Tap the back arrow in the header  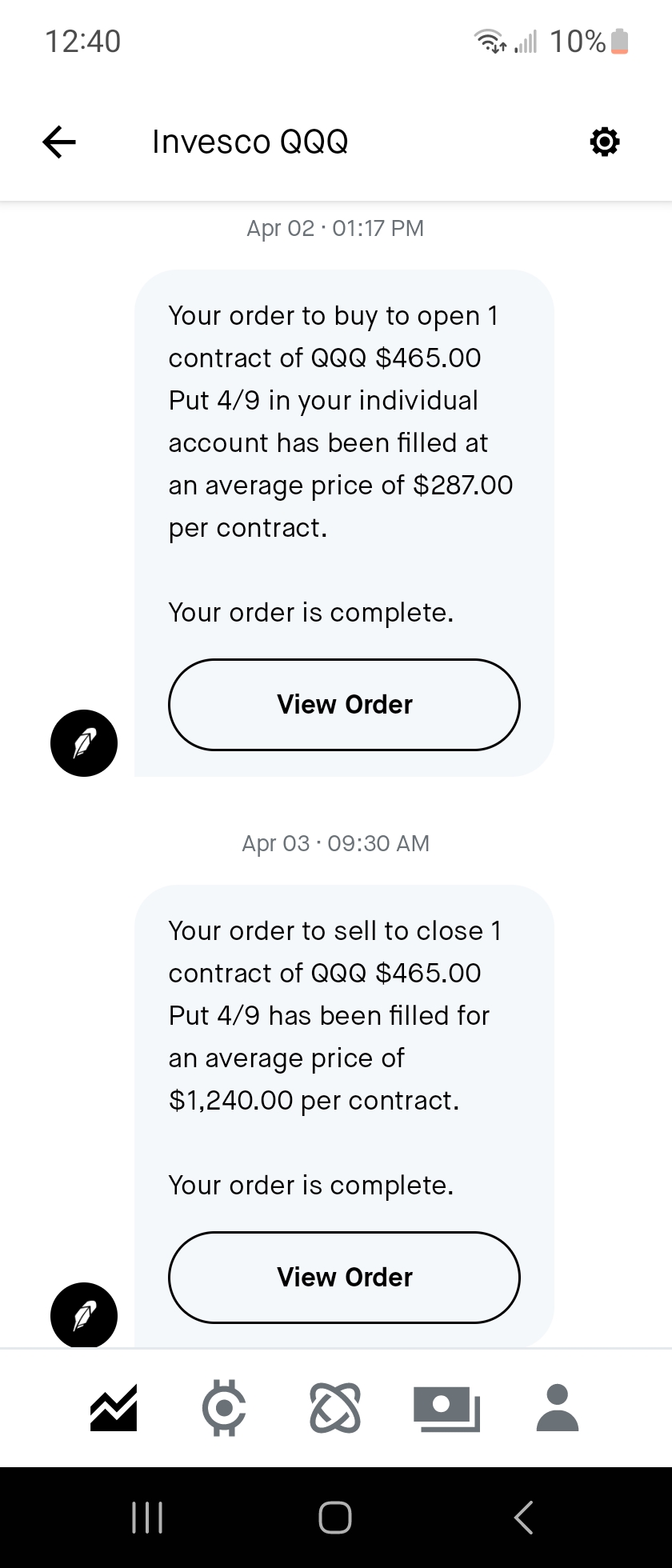[59, 142]
